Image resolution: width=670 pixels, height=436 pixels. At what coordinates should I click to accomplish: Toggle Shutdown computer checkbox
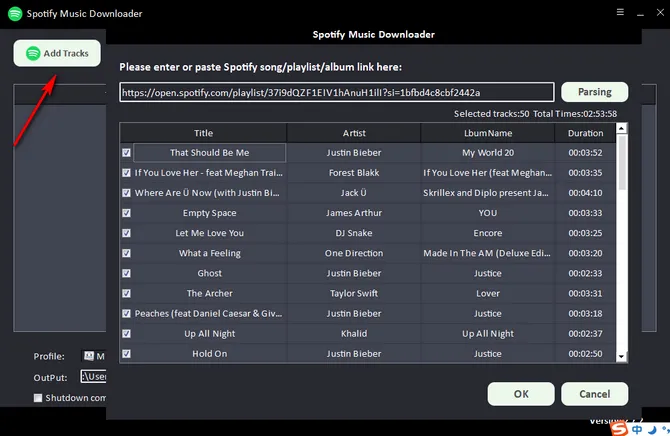[x=38, y=398]
